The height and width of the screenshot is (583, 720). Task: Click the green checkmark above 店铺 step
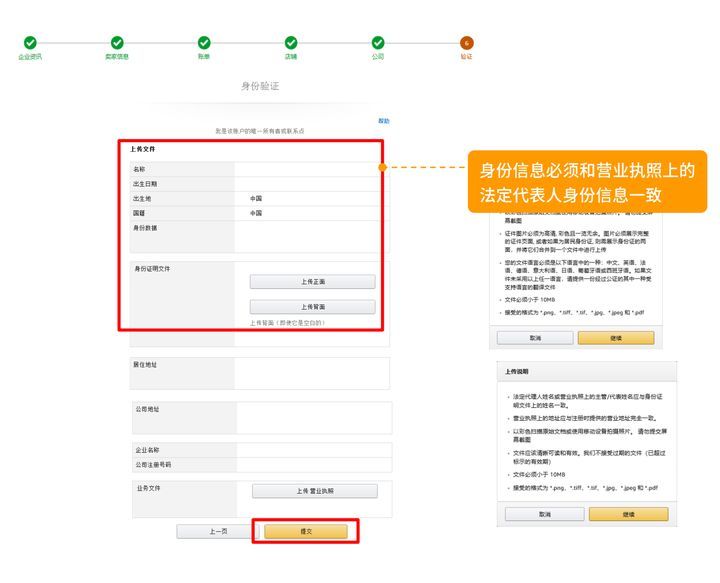[x=291, y=43]
